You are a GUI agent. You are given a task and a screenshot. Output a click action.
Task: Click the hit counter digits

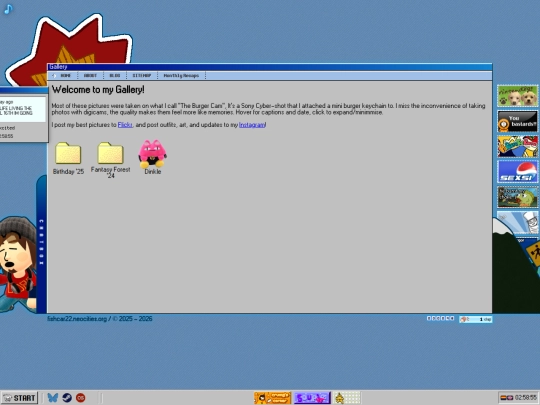click(x=440, y=318)
